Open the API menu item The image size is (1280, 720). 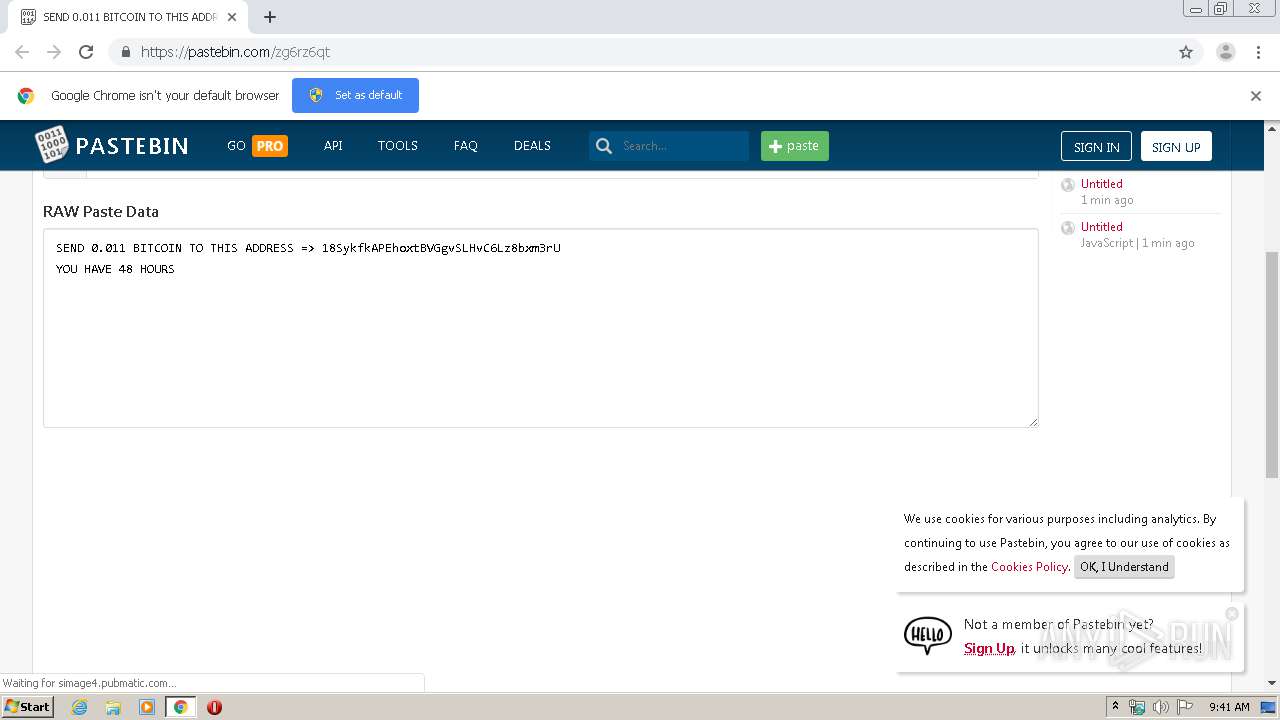pyautogui.click(x=333, y=146)
